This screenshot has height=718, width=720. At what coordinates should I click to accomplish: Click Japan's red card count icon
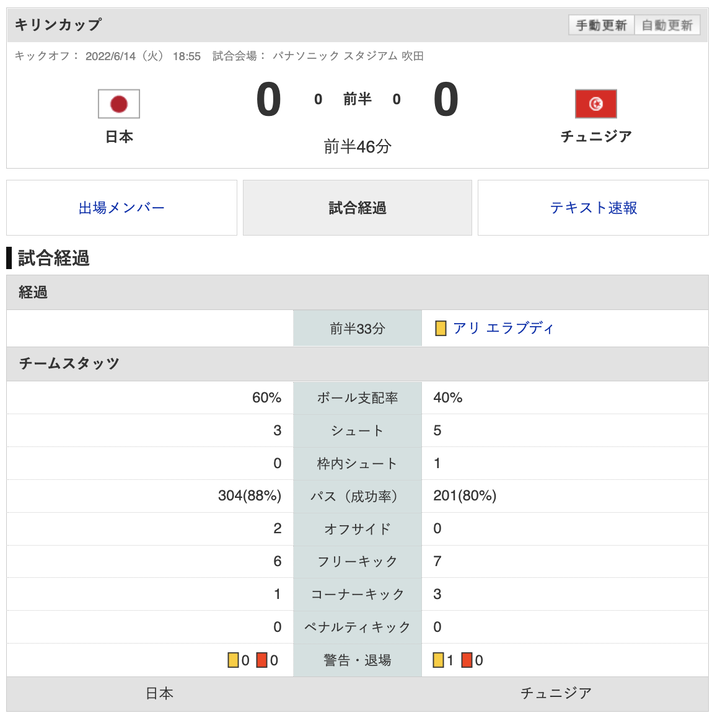tap(262, 660)
